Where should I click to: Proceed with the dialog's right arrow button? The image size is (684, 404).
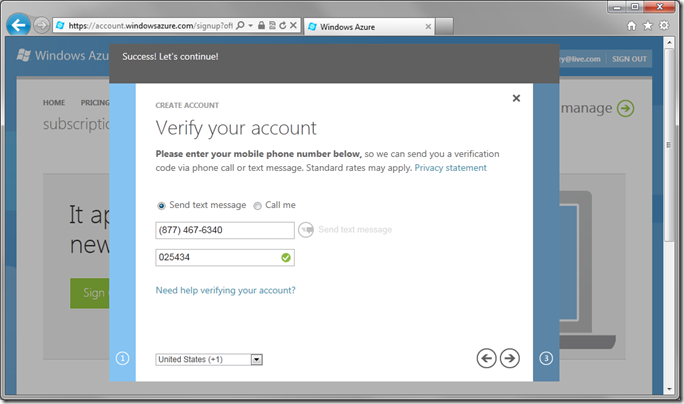[510, 358]
